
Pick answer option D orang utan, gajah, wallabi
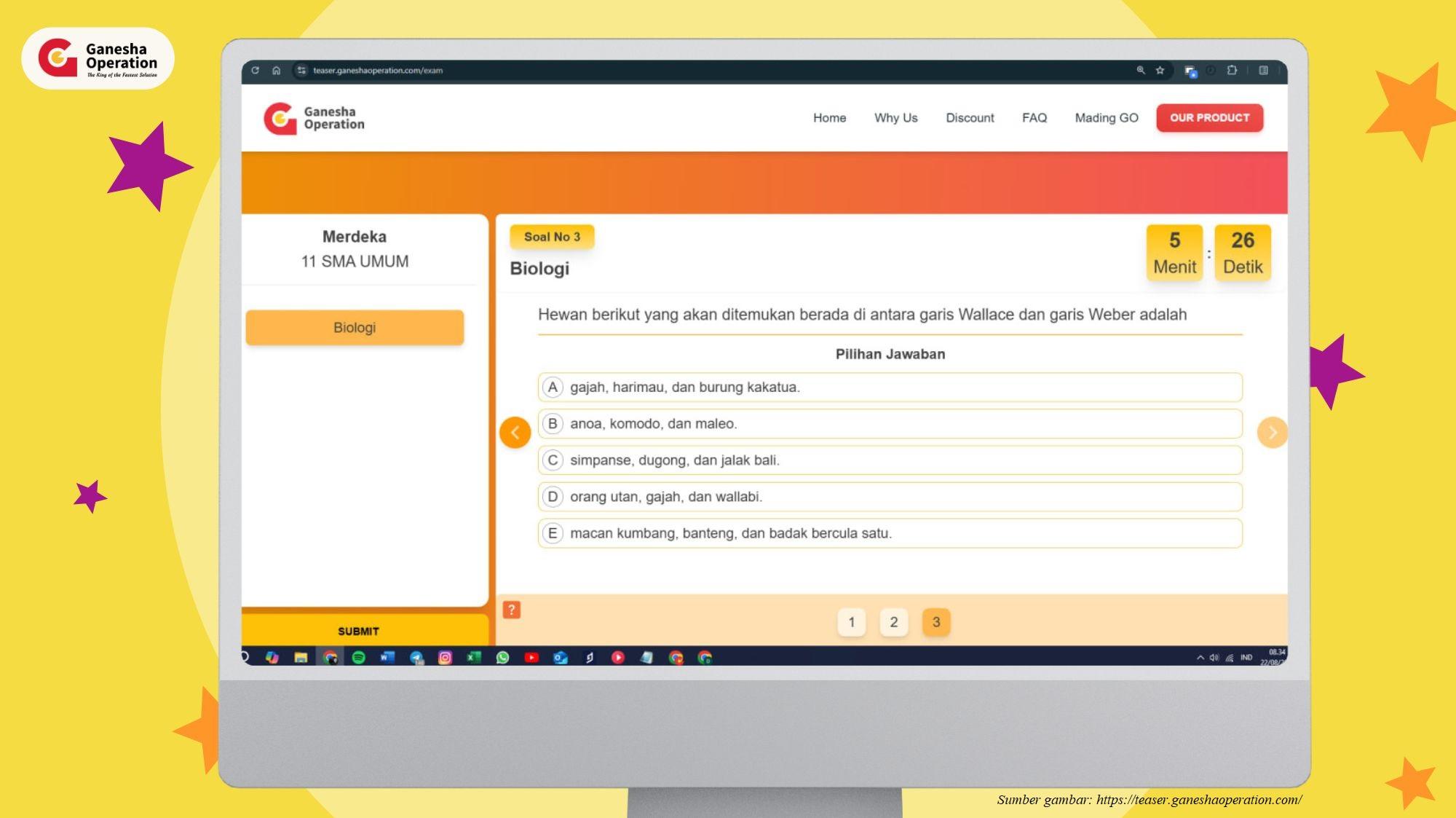(889, 497)
